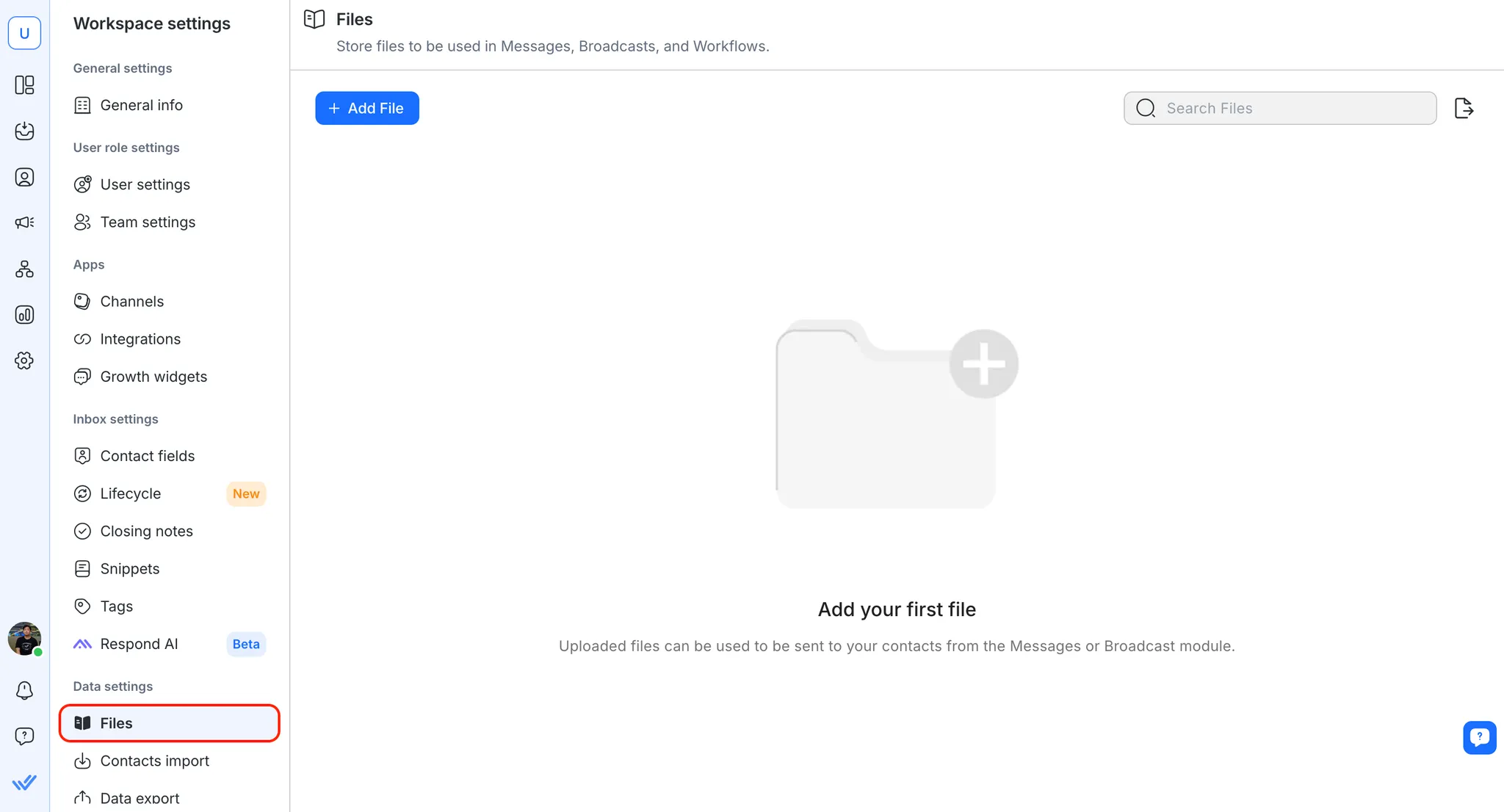
Task: Open Broadcasts megaphone icon
Action: point(24,222)
